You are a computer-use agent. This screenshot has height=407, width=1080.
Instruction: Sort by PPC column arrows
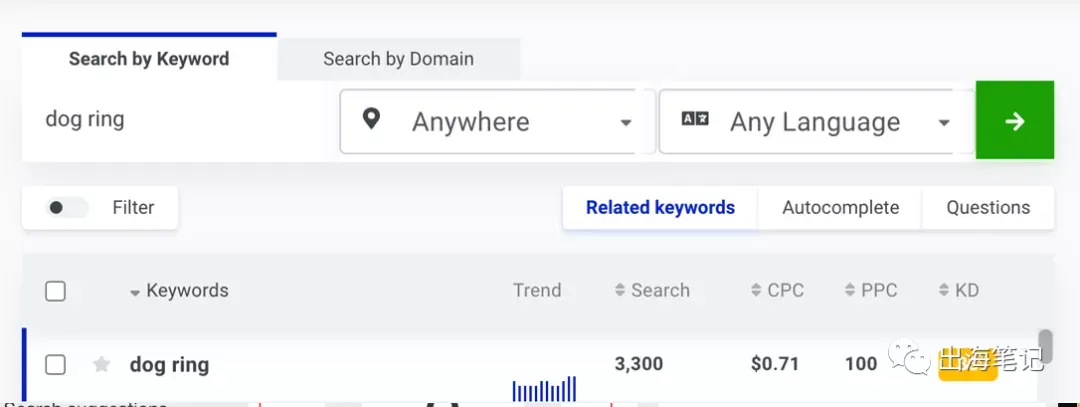[850, 291]
